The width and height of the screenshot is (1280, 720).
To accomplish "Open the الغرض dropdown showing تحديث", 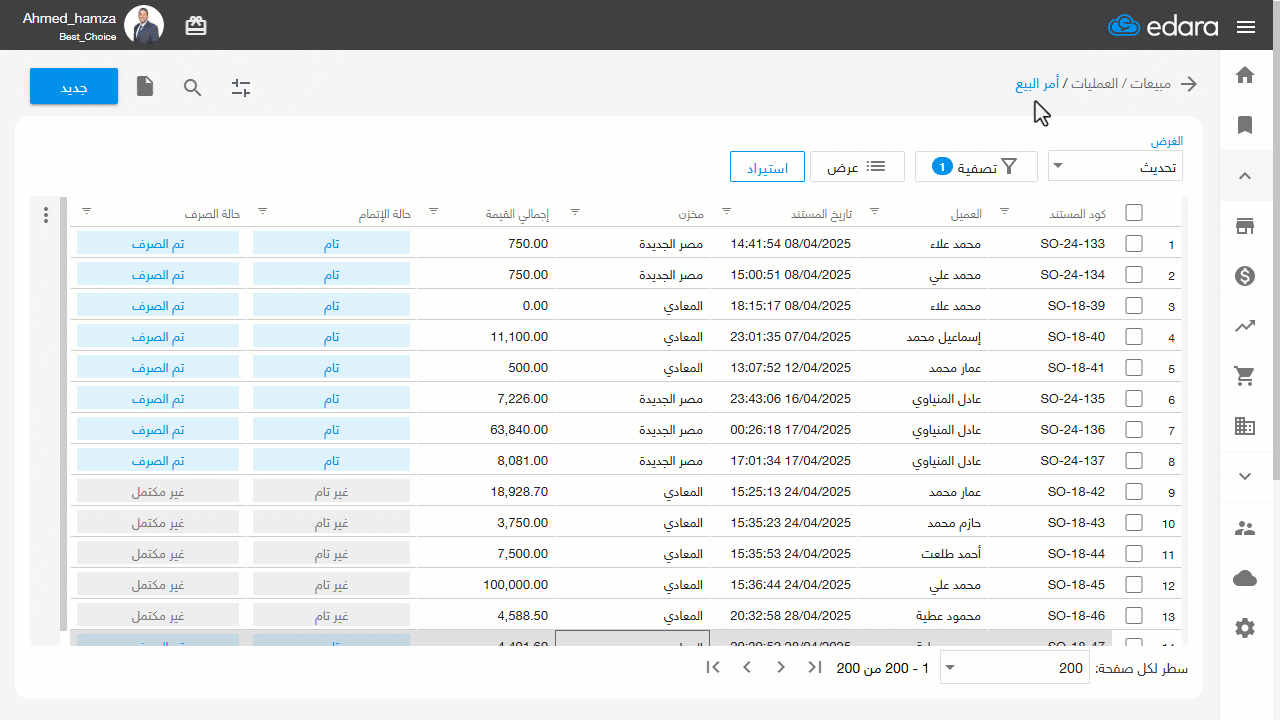I will (1115, 166).
